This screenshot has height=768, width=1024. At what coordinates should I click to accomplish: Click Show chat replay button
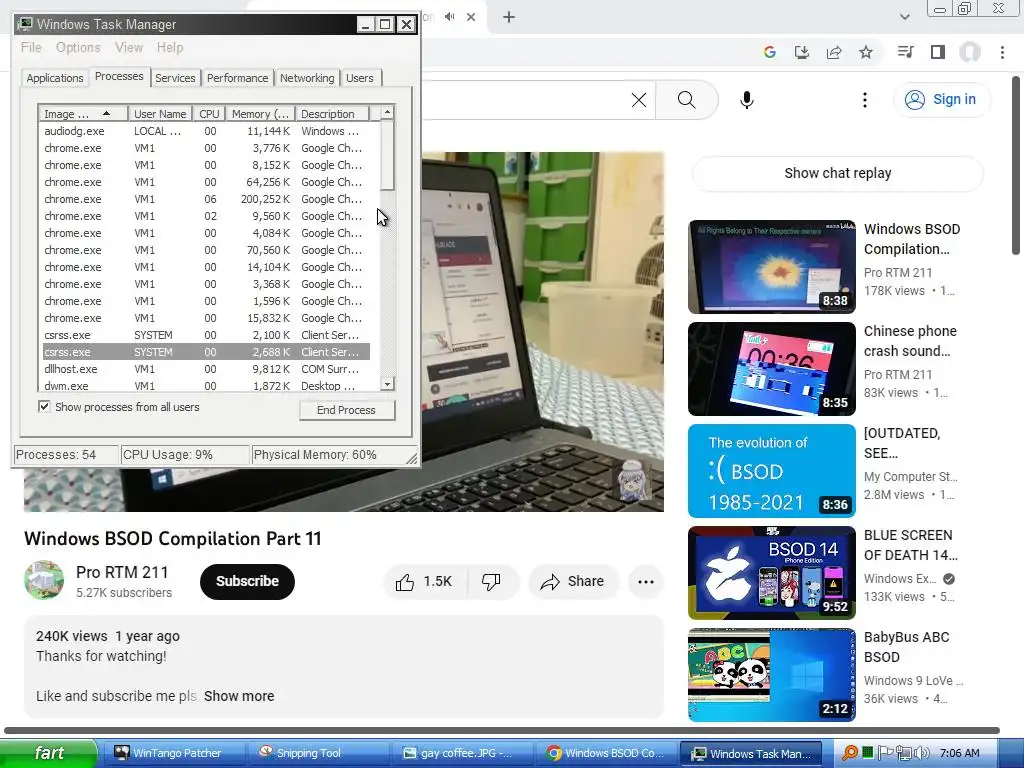[837, 173]
